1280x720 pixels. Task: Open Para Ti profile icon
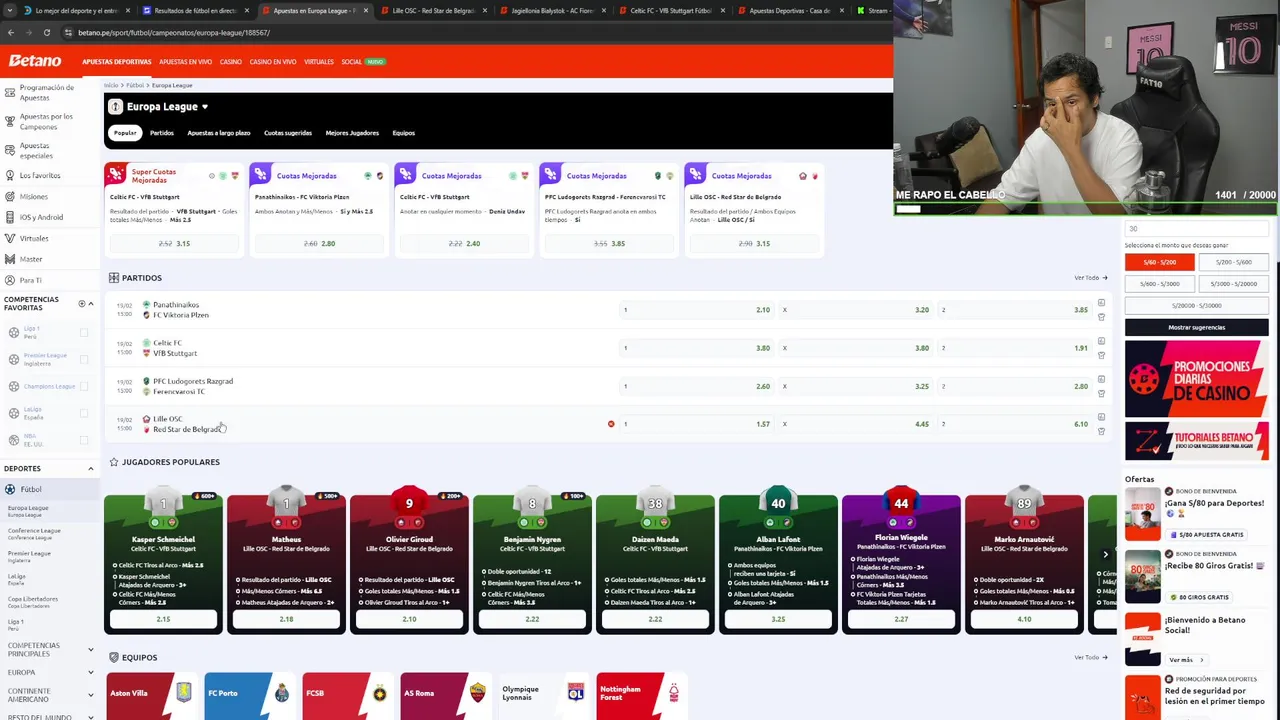pos(10,280)
